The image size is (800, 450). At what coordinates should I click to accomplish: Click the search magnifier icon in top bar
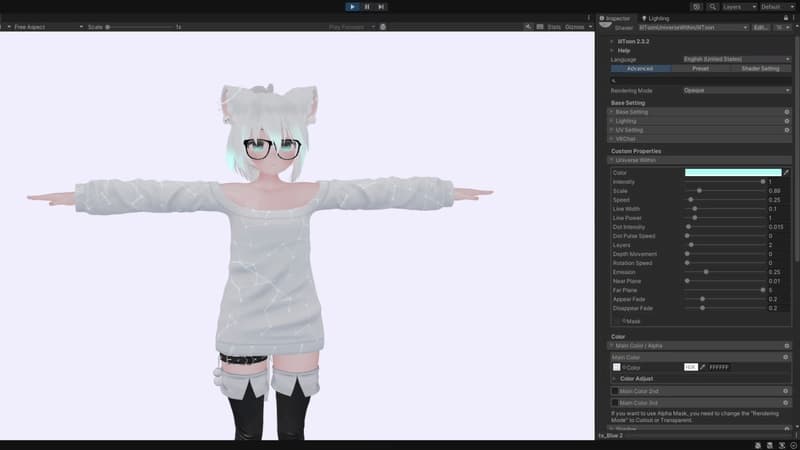pos(711,6)
